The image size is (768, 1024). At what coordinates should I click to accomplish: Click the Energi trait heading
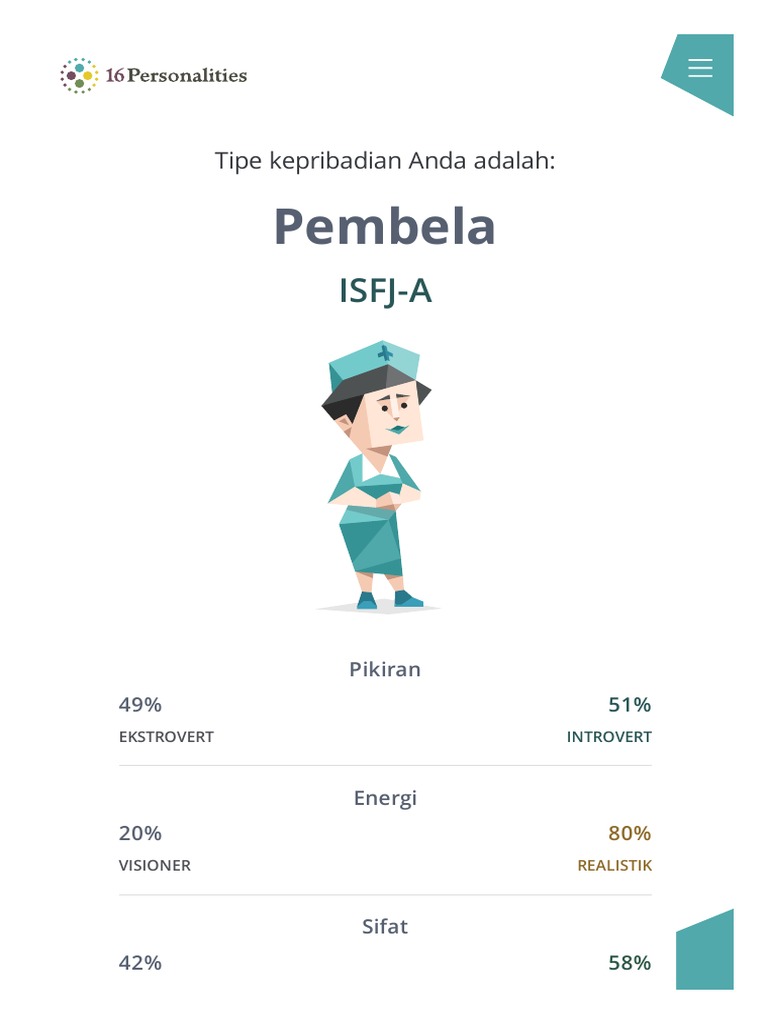point(385,798)
